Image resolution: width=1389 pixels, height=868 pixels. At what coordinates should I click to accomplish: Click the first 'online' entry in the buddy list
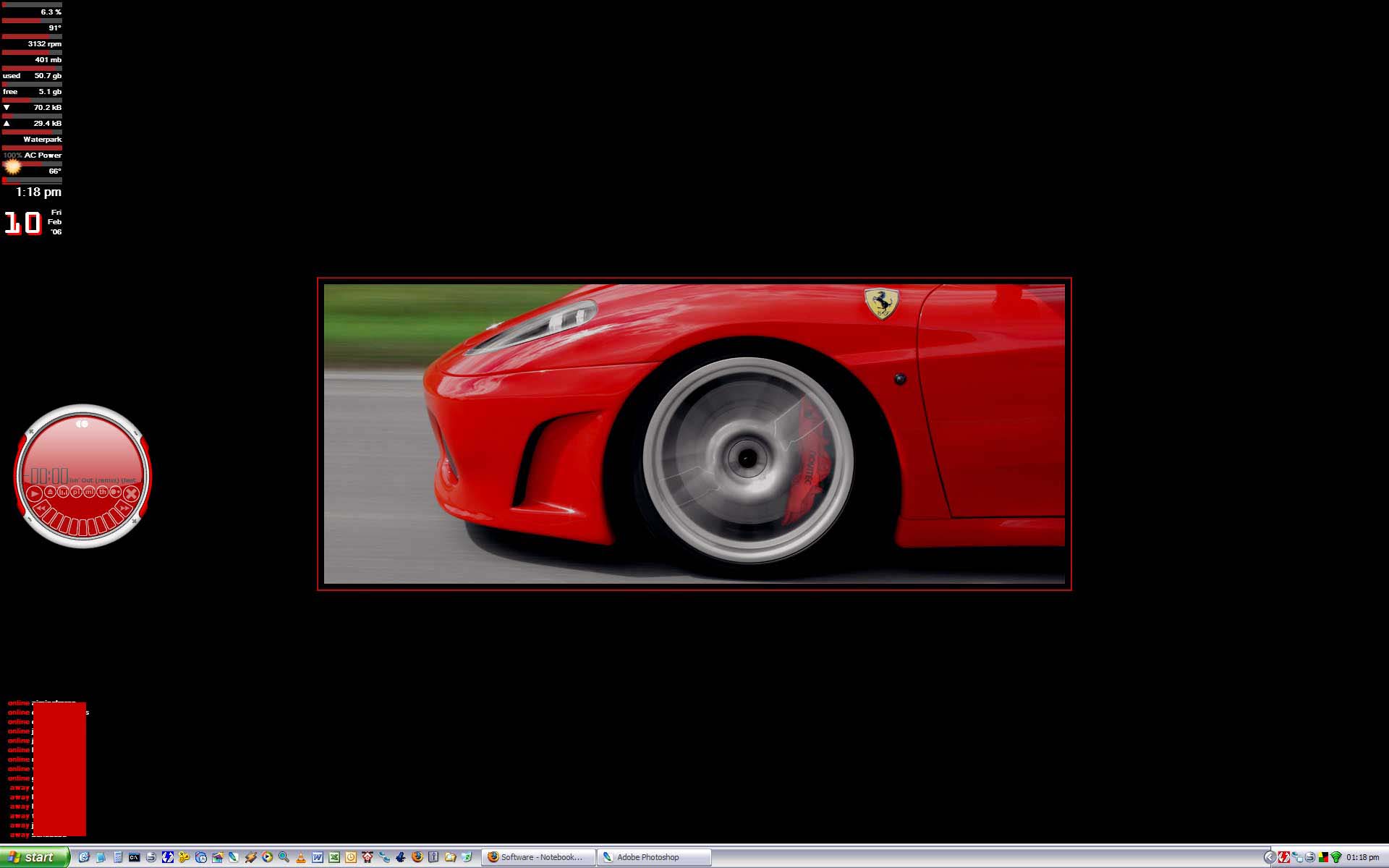[x=19, y=703]
